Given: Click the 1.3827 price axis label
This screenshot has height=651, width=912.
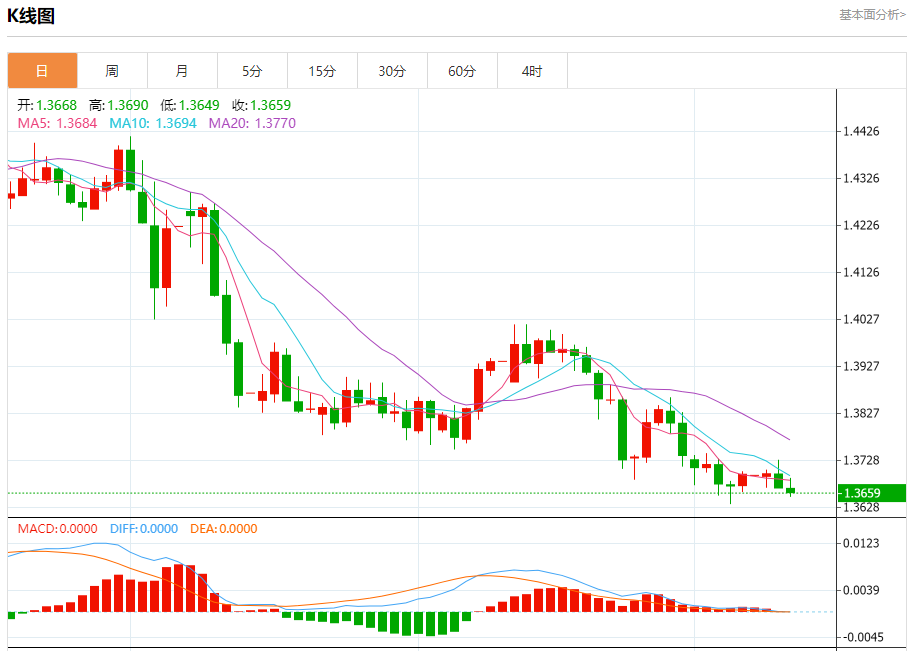Looking at the screenshot, I should tap(861, 414).
